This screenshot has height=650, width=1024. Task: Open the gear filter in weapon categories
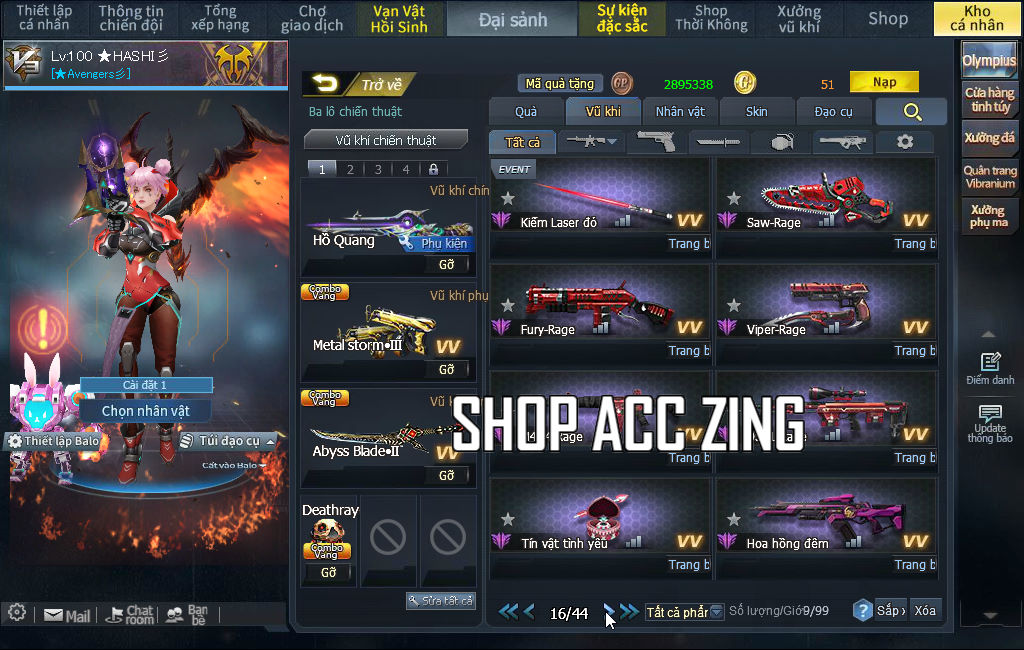point(904,141)
